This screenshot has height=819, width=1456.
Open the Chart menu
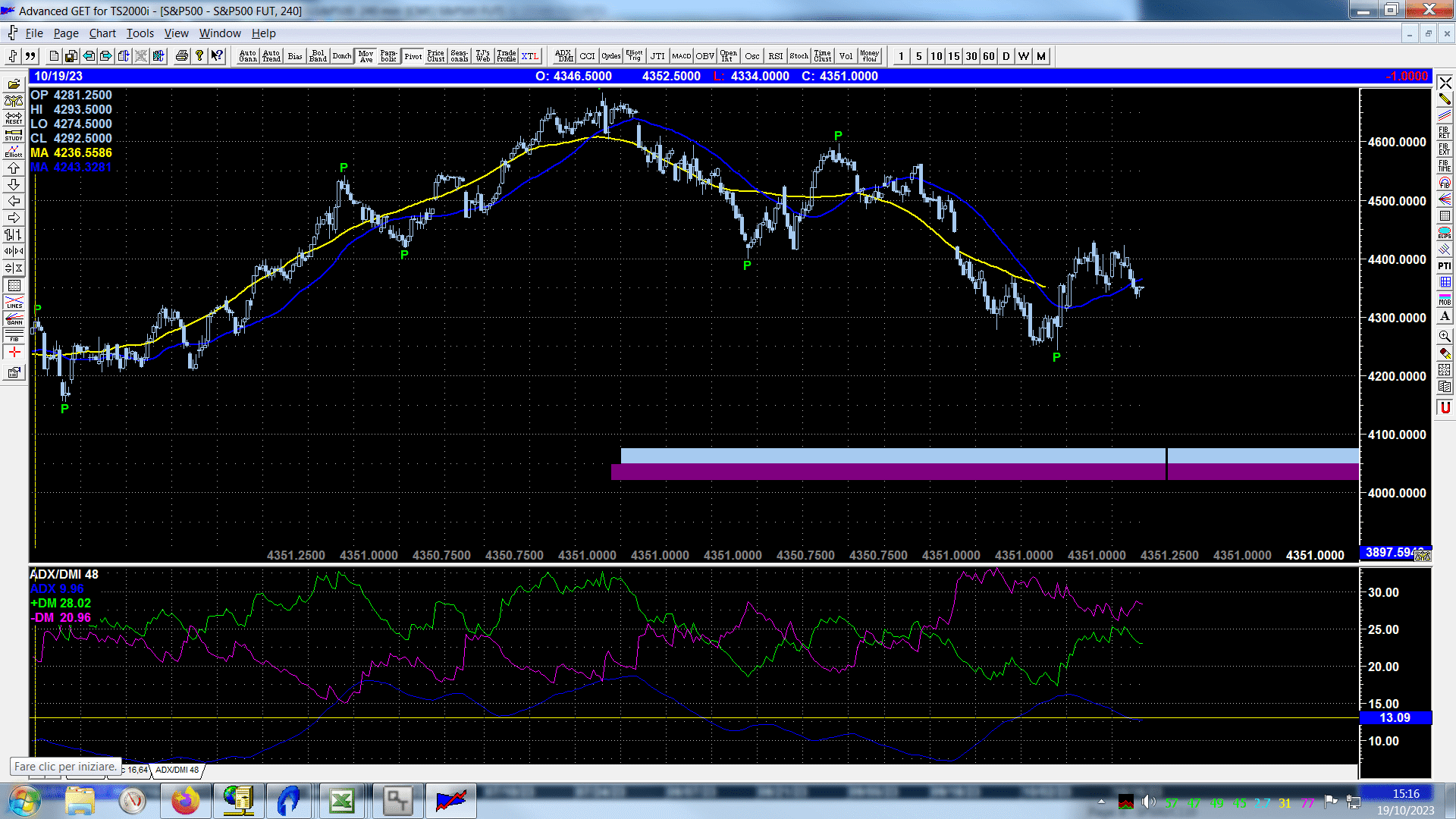coord(102,33)
